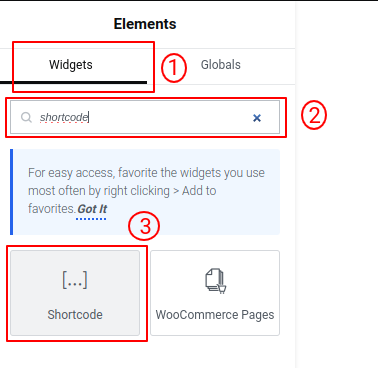Add the Shortcode widget

(x=75, y=293)
